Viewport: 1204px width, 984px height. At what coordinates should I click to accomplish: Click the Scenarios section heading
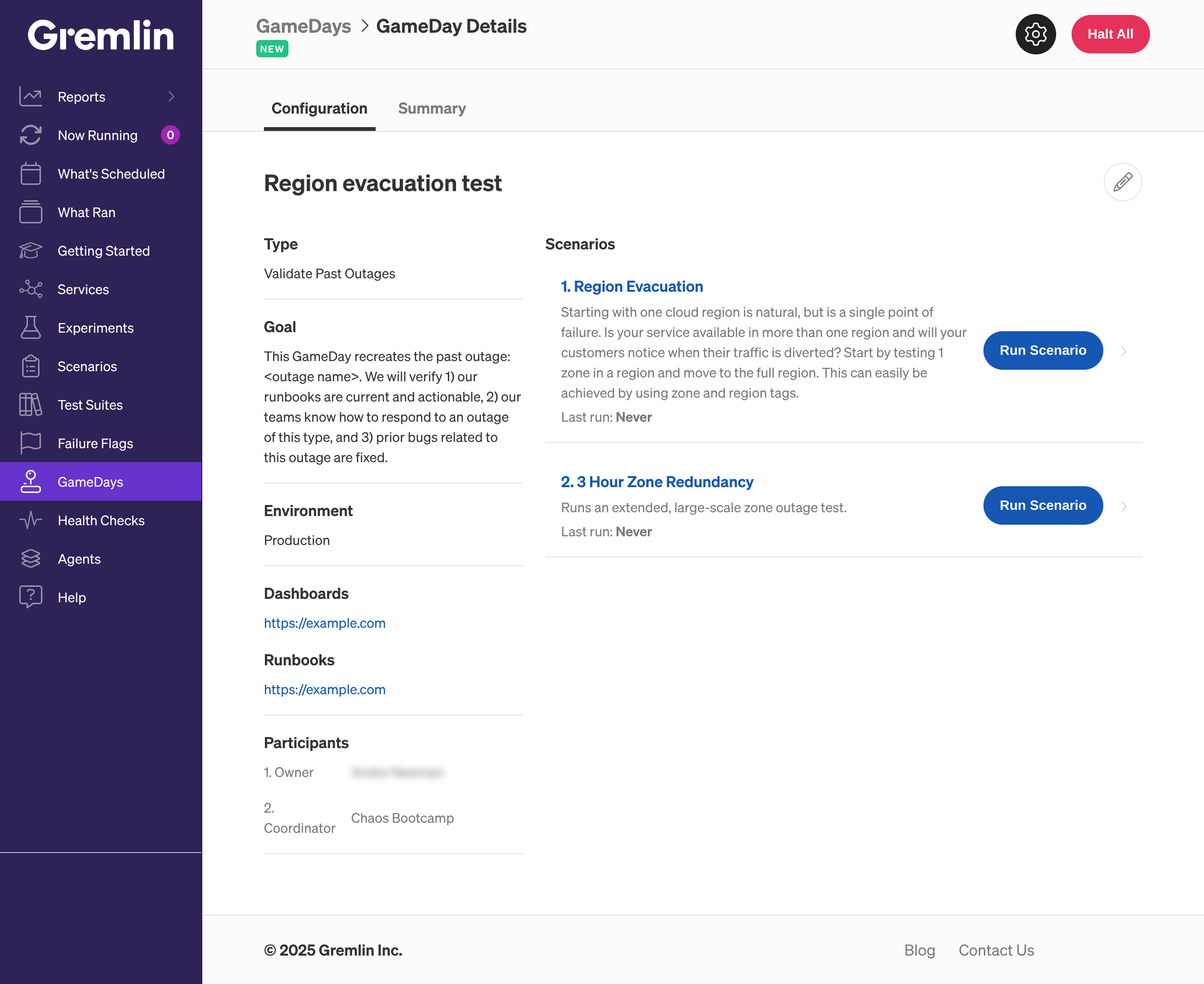coord(580,244)
